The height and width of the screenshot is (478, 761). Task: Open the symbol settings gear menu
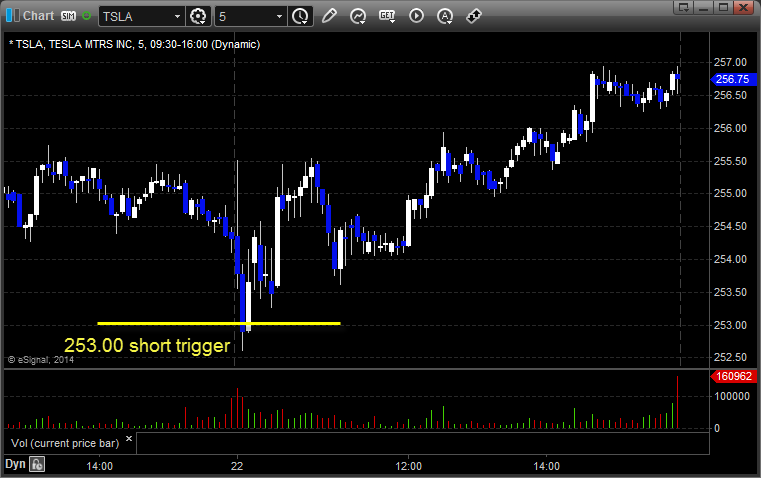[x=198, y=16]
